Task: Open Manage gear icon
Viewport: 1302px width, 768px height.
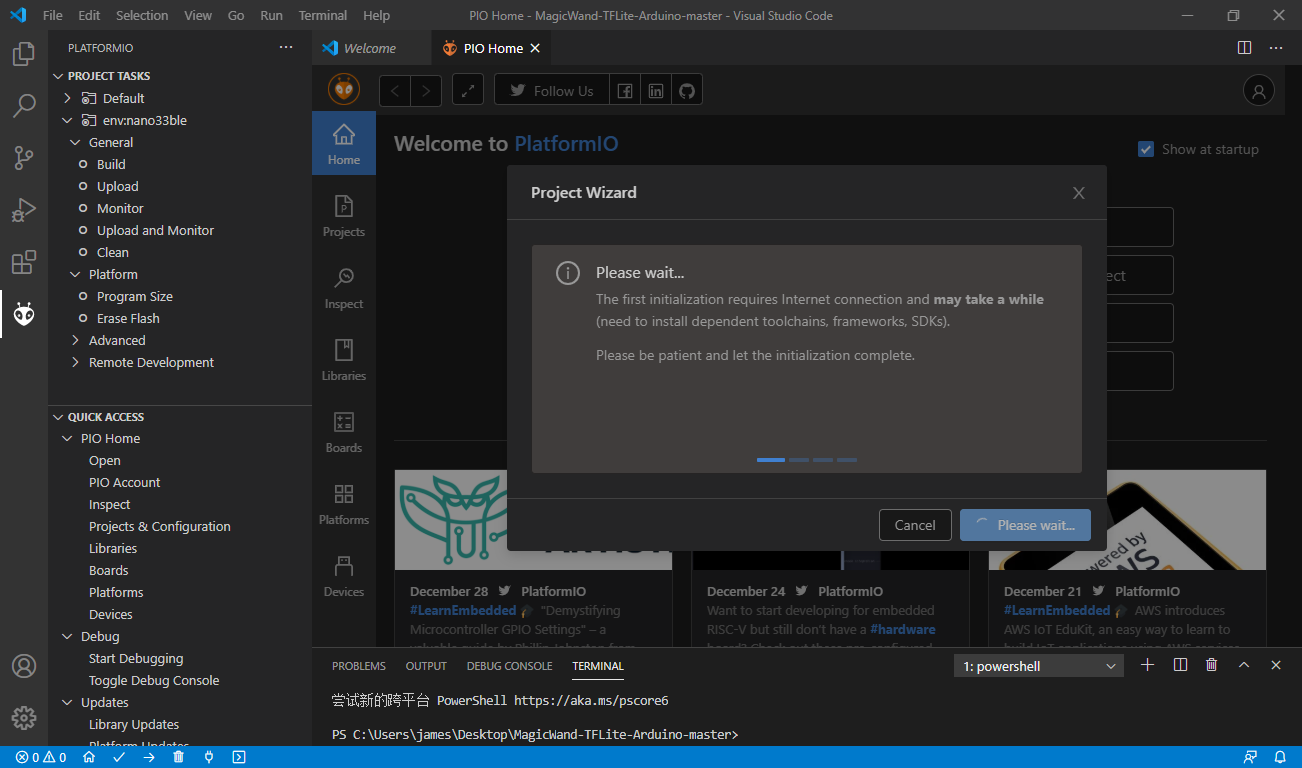Action: click(x=24, y=718)
